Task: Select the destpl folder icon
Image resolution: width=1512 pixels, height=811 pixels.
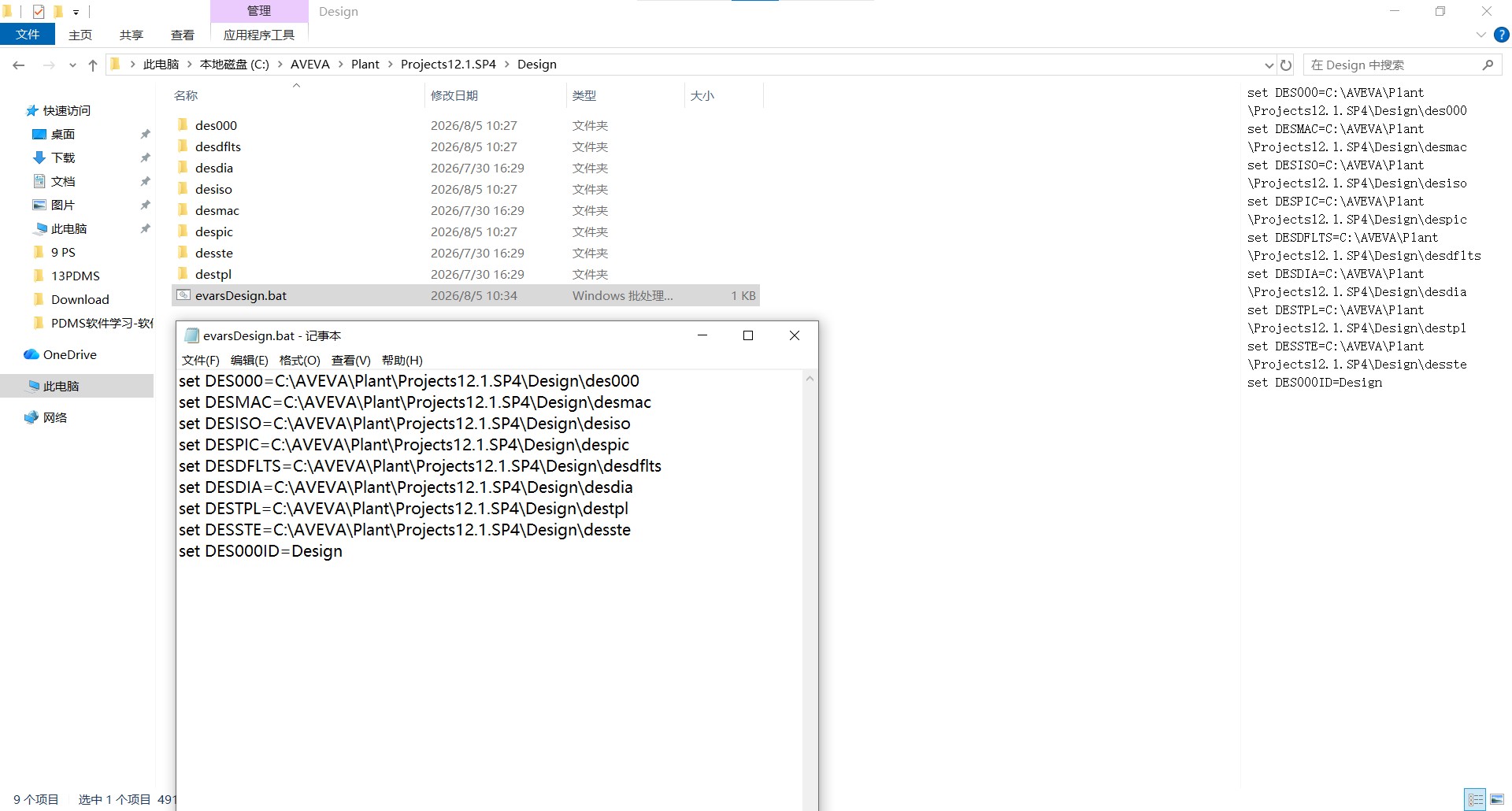Action: [x=183, y=273]
